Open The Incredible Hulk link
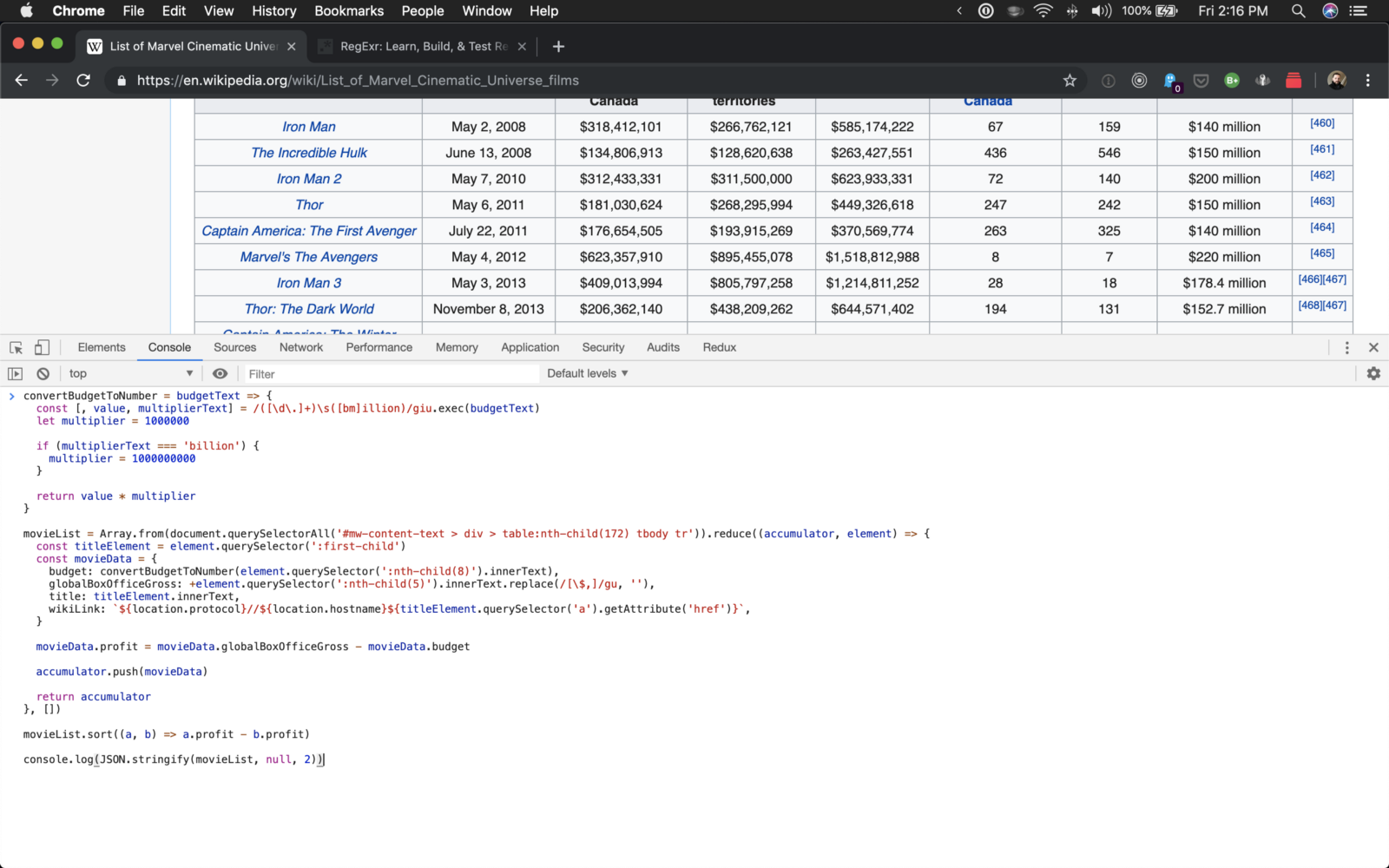 (x=309, y=153)
